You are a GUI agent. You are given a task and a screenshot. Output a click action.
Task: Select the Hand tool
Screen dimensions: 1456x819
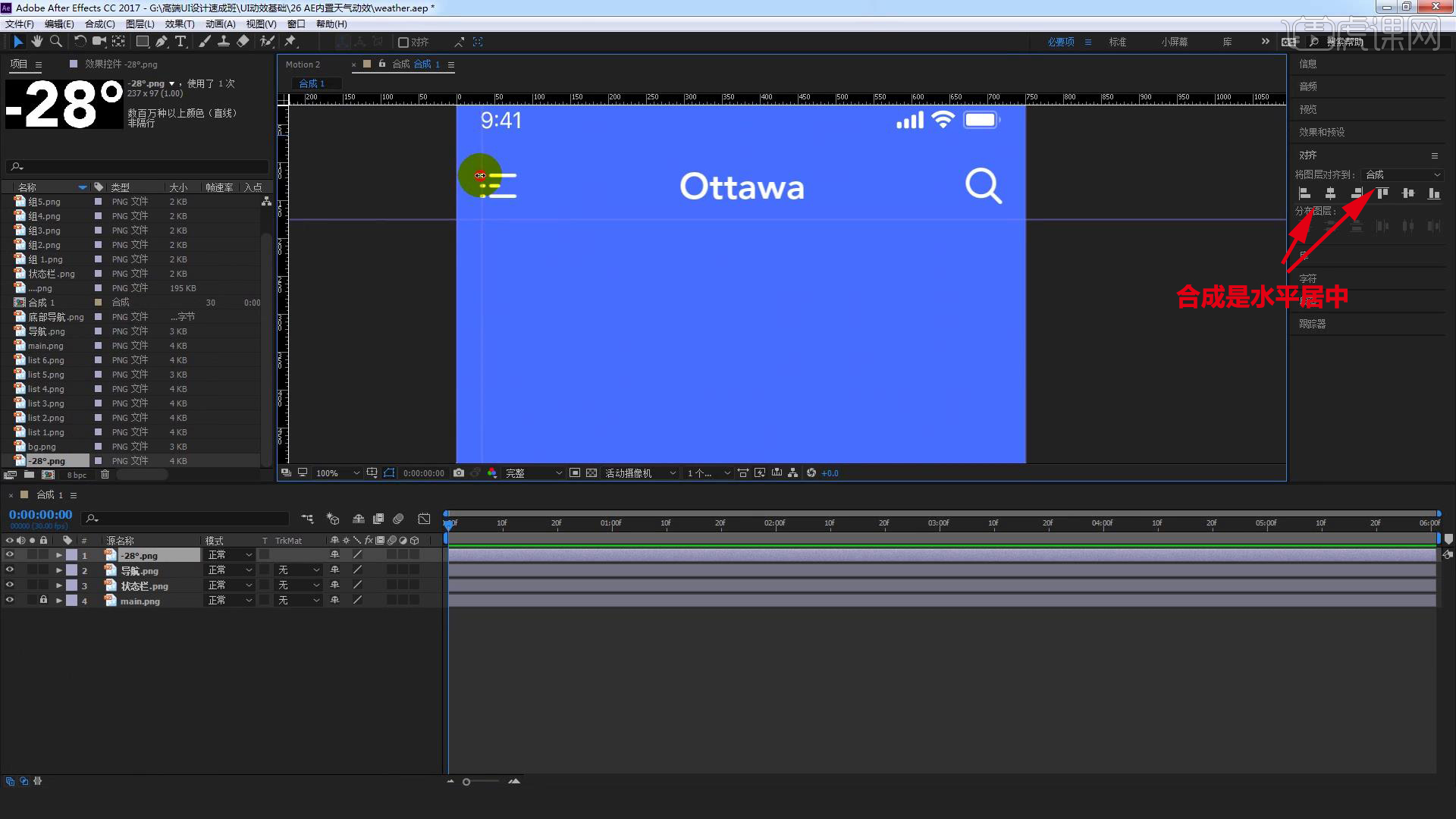[x=36, y=42]
